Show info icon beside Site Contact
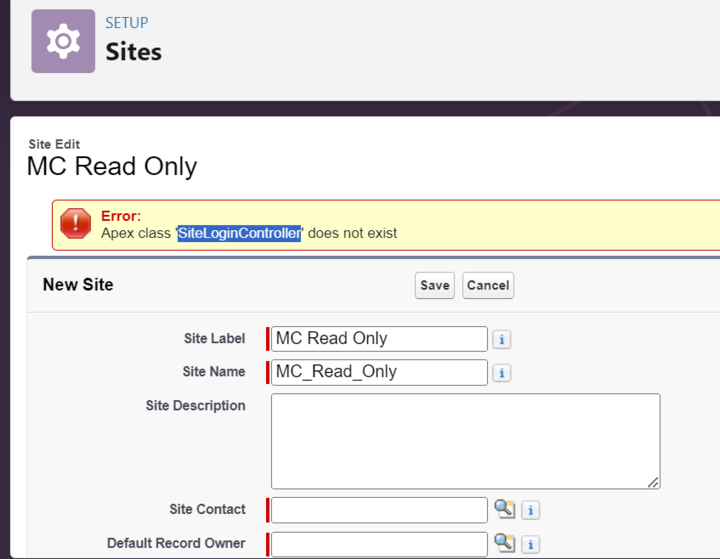 point(531,510)
